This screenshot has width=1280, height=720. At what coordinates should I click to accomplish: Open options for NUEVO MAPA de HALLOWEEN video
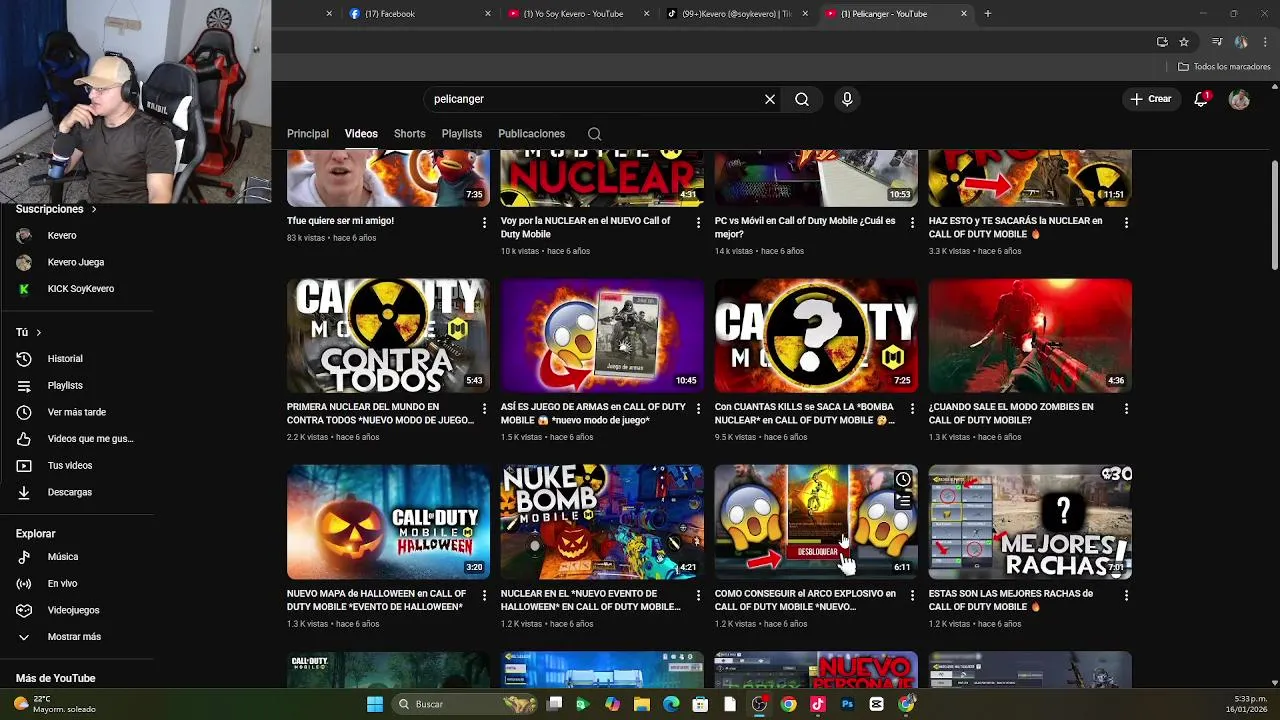coord(484,595)
